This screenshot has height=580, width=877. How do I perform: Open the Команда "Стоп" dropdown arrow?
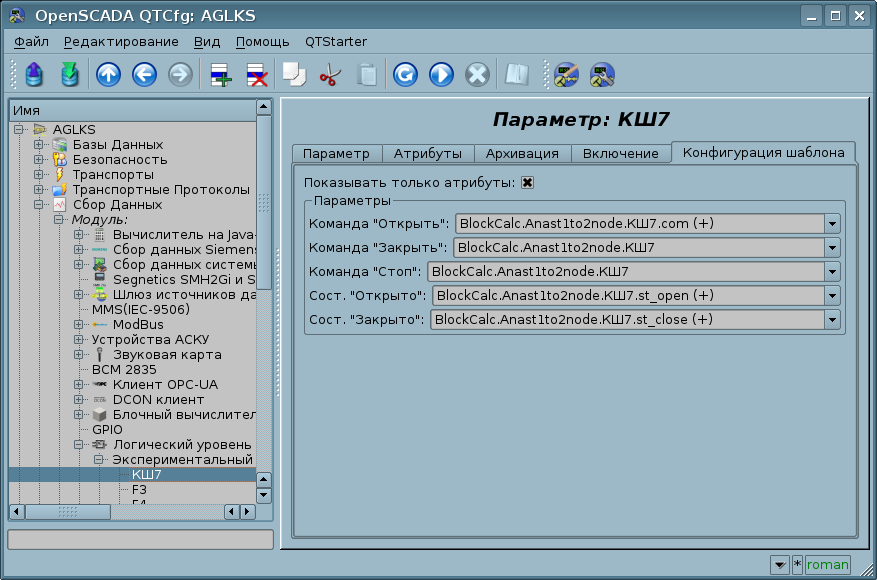(832, 271)
